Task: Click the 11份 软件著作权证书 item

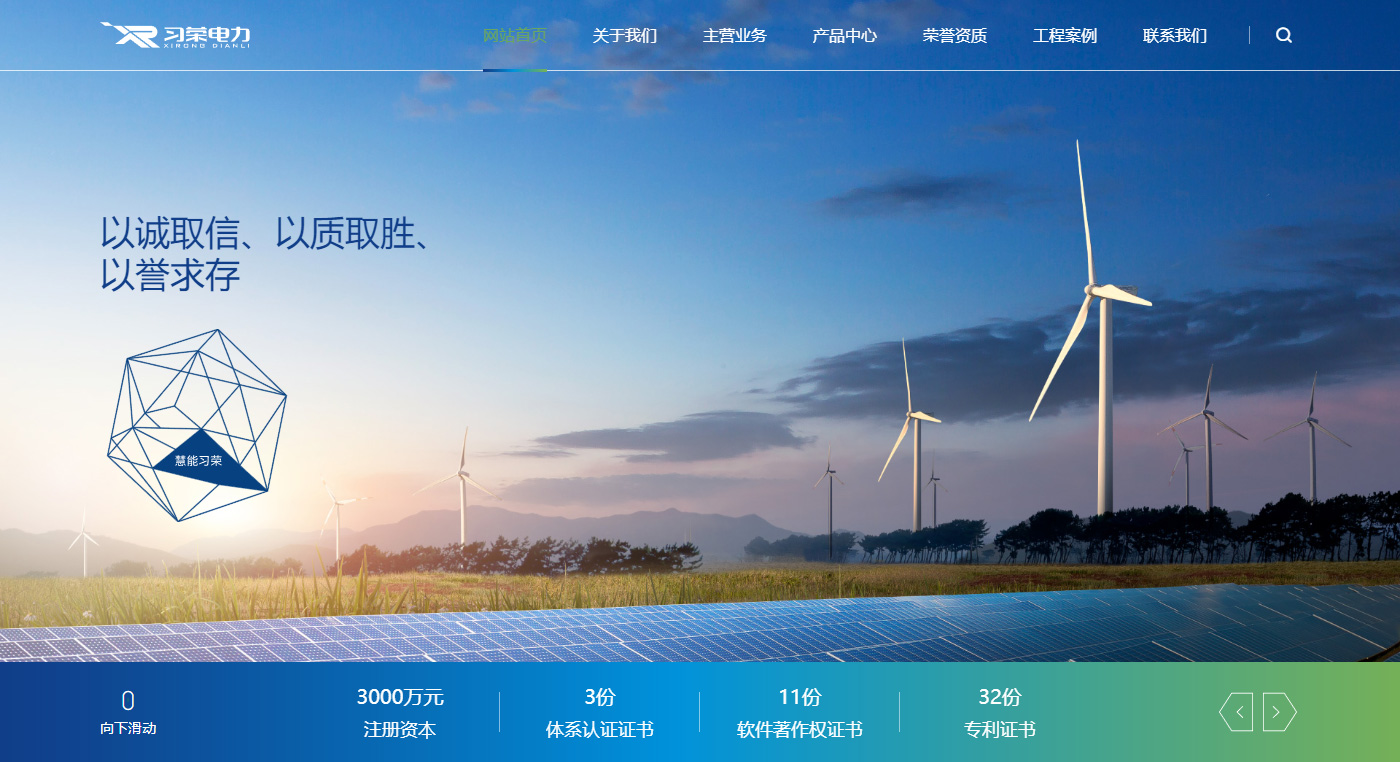Action: [x=800, y=712]
